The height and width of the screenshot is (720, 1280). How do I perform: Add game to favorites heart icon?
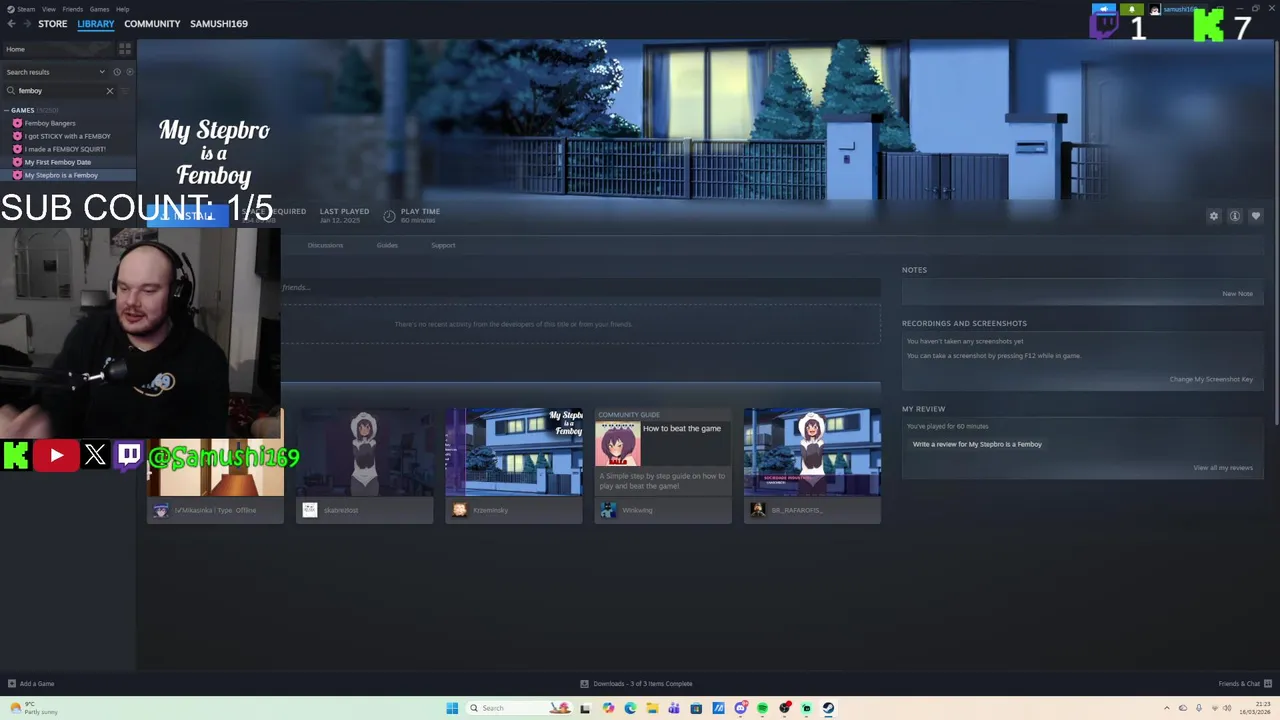[x=1256, y=216]
